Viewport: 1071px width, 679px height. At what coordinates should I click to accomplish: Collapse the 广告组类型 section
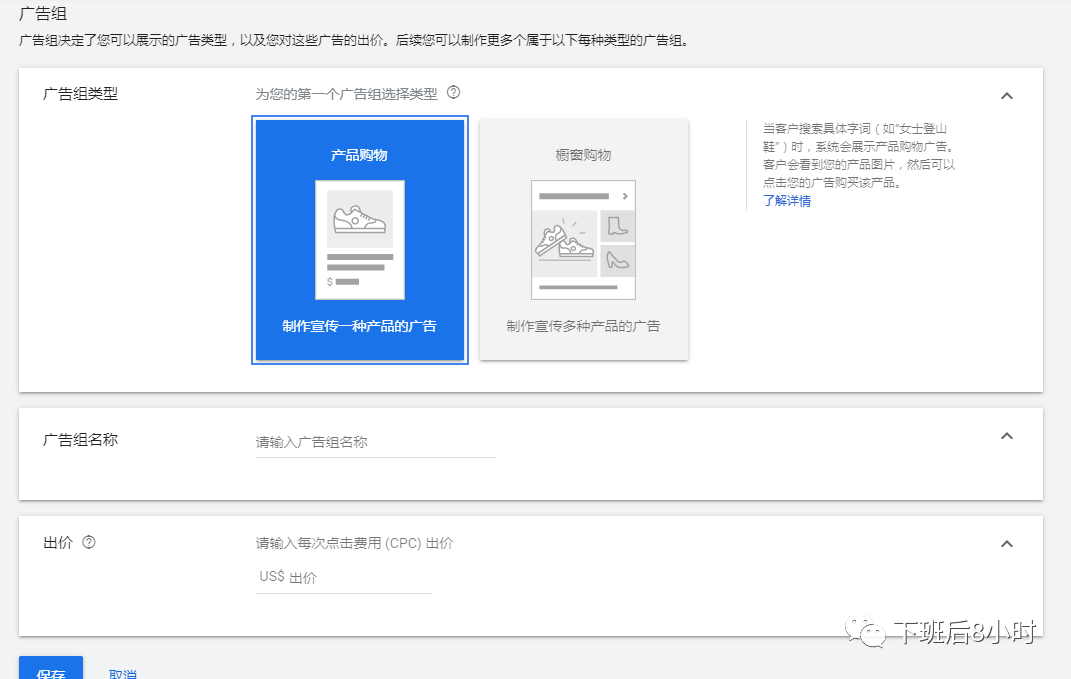[x=1007, y=95]
